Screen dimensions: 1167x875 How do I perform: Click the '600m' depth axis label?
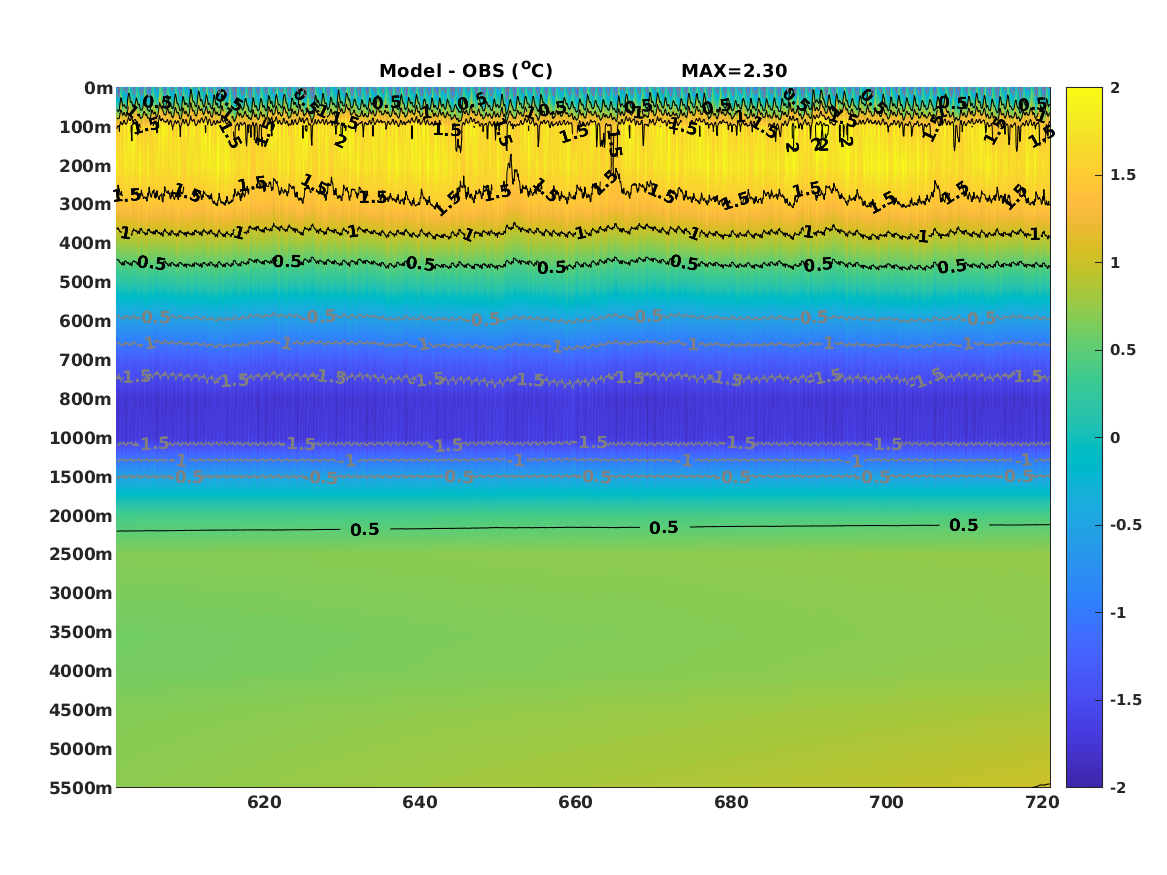tap(86, 321)
